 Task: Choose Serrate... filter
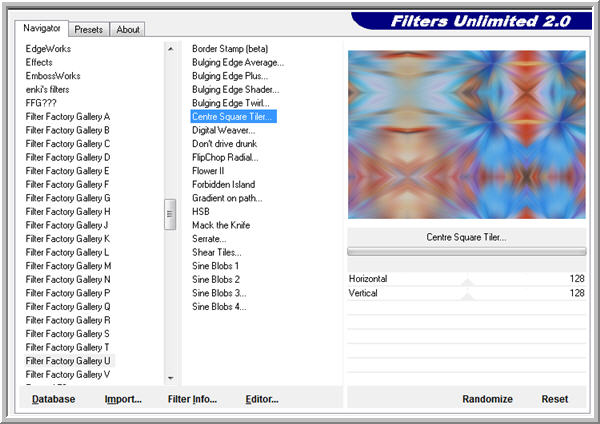[209, 239]
